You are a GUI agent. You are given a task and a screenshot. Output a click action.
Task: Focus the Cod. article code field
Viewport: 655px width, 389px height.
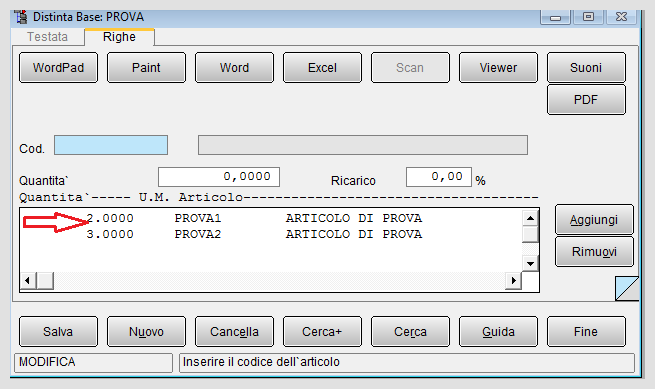tap(111, 145)
